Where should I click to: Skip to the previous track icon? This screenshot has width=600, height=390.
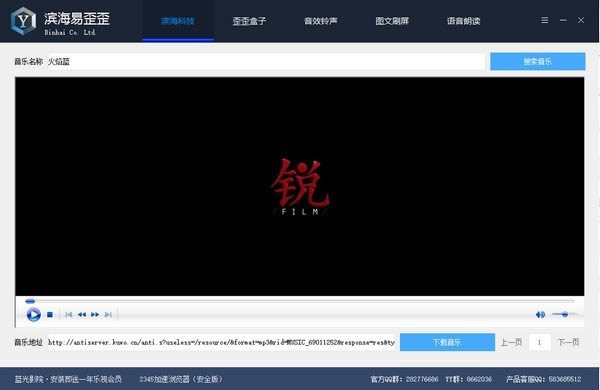point(69,315)
